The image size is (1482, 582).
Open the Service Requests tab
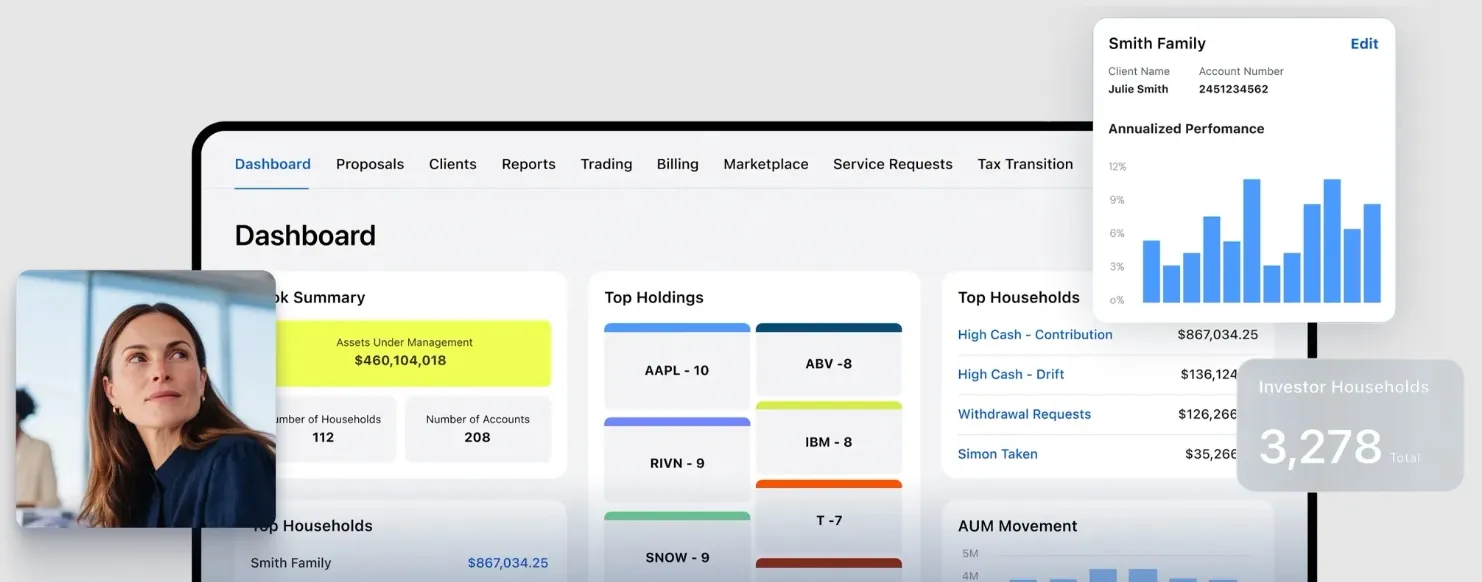click(x=892, y=163)
